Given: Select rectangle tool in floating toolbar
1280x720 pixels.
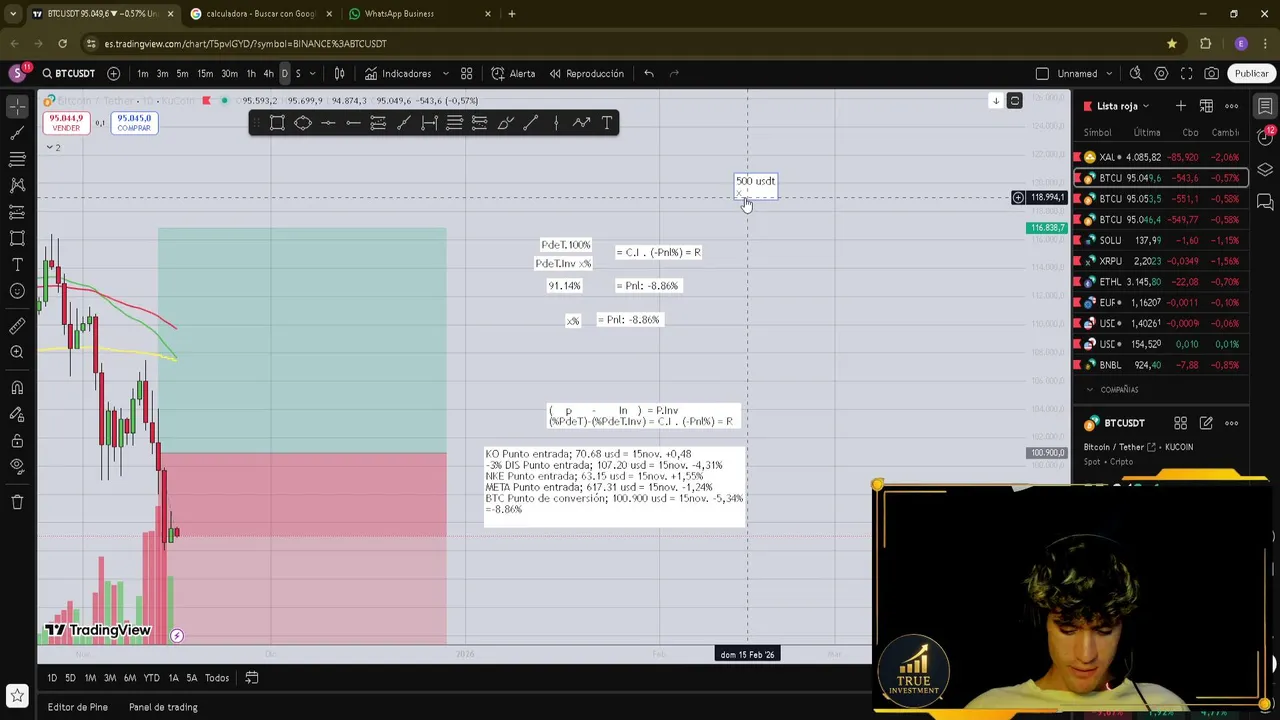Looking at the screenshot, I should coord(277,123).
